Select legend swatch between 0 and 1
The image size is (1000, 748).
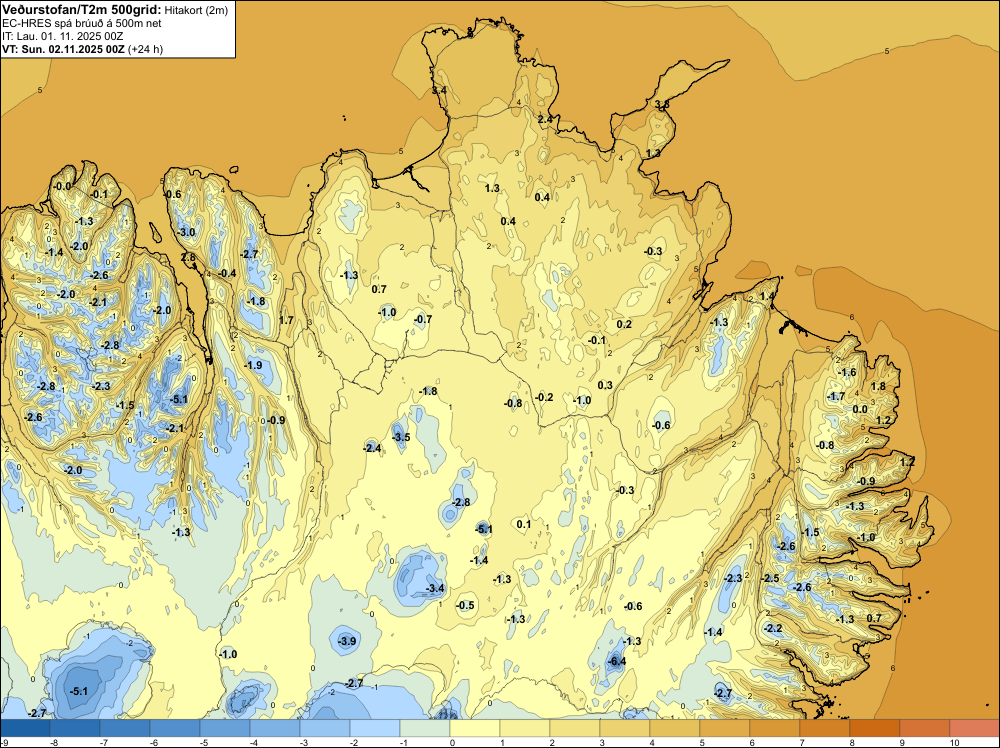tap(474, 728)
